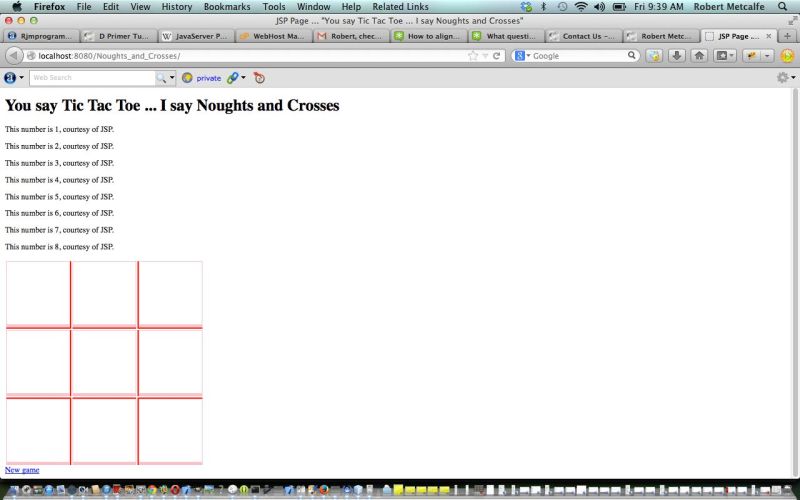Click the bottom-right square of the board
The image size is (800, 500).
170,431
